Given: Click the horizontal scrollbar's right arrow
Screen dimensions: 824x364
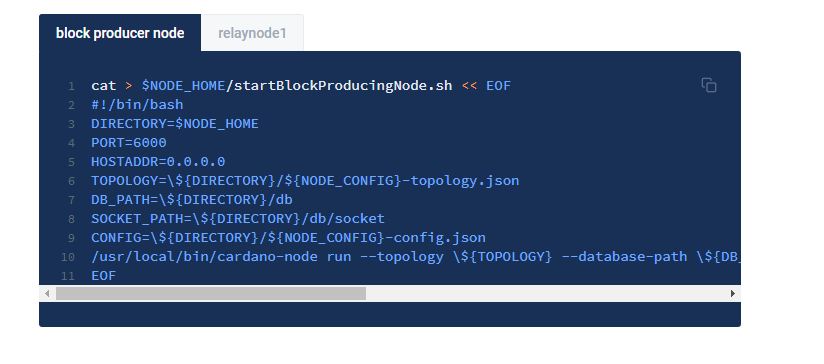Looking at the screenshot, I should coord(733,294).
